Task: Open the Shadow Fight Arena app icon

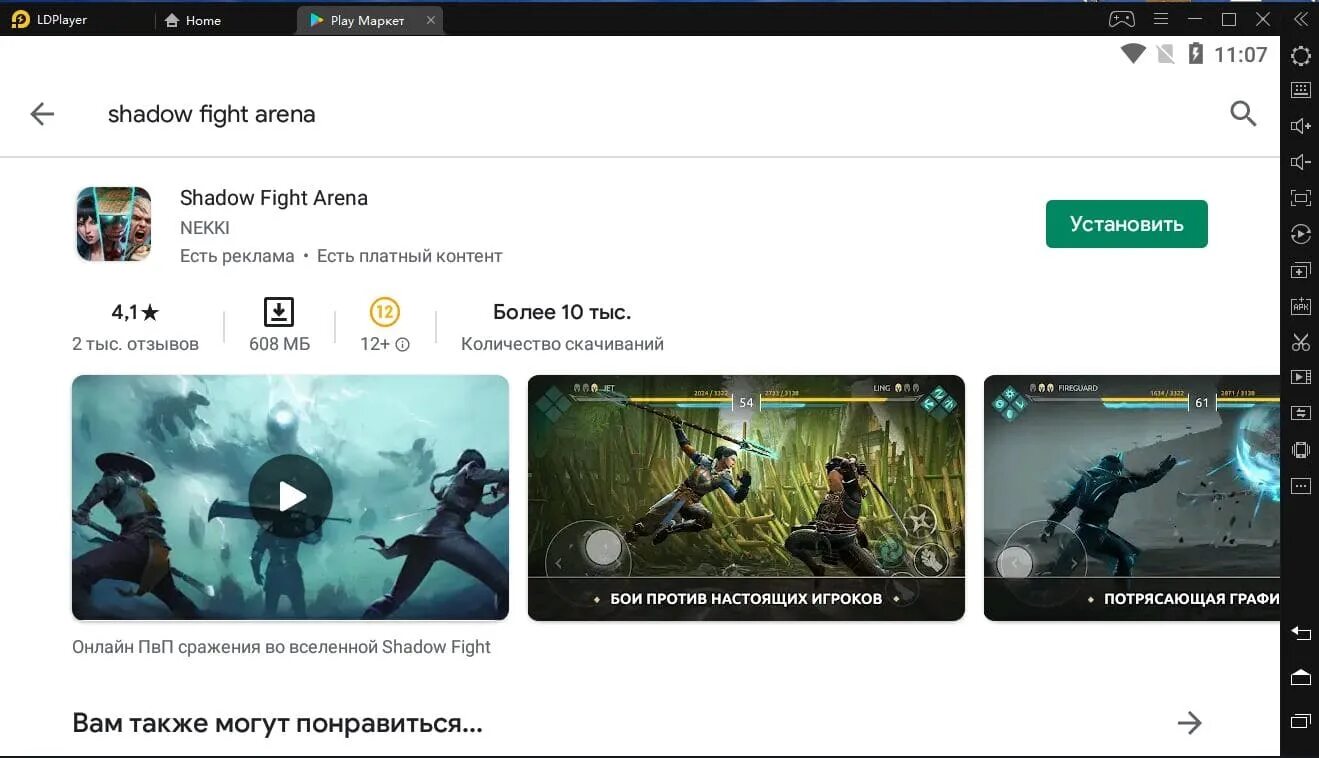Action: point(114,224)
